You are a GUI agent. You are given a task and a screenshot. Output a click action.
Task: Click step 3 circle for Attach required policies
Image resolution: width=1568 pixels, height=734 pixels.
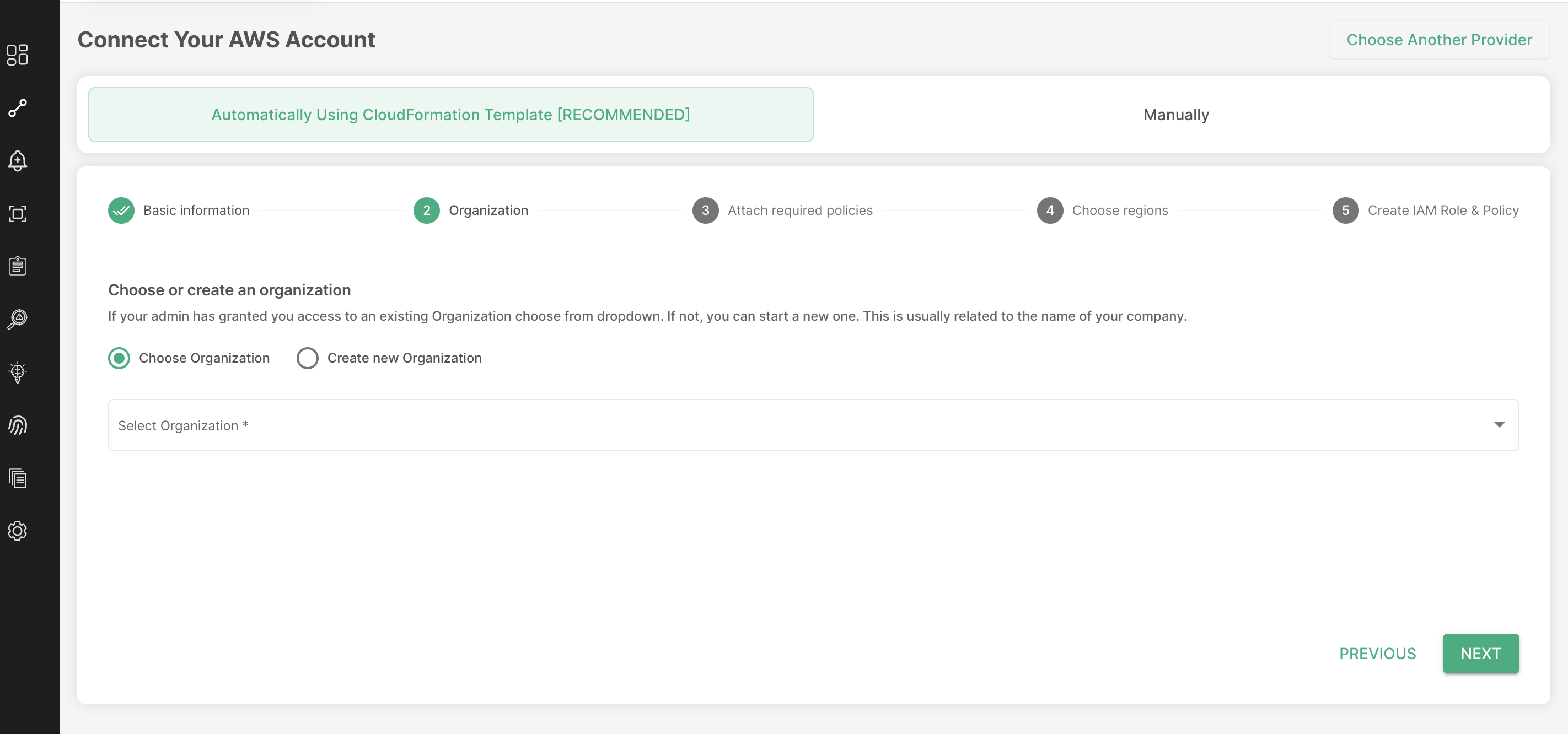[706, 210]
